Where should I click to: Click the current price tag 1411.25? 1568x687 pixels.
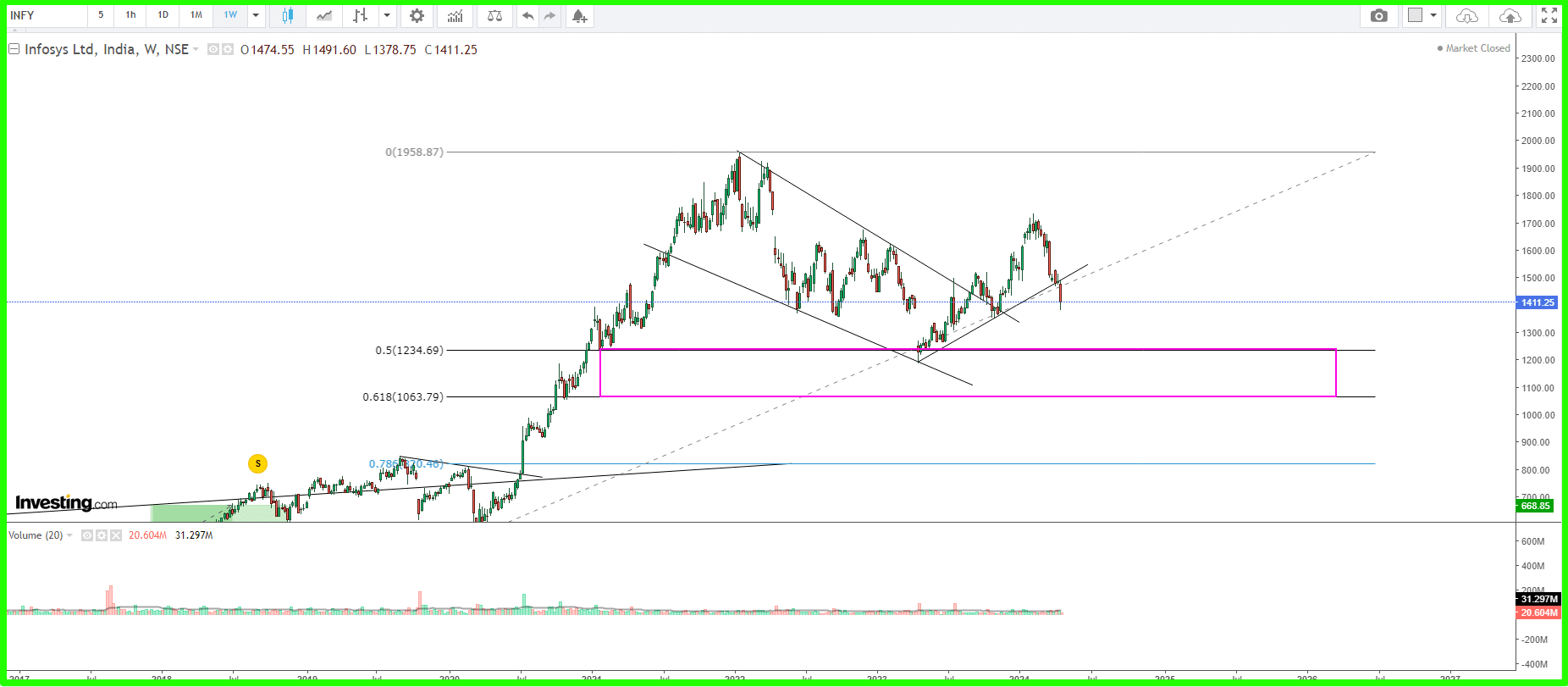tap(1537, 302)
